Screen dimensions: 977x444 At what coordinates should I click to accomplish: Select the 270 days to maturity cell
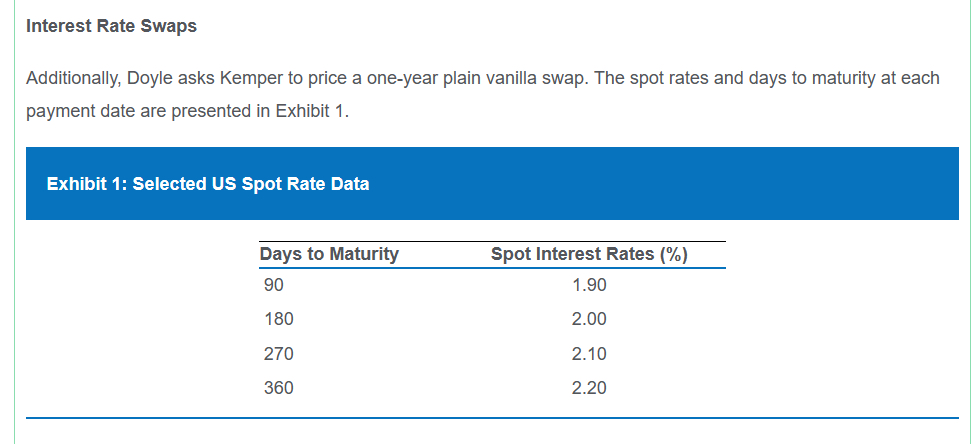[277, 353]
